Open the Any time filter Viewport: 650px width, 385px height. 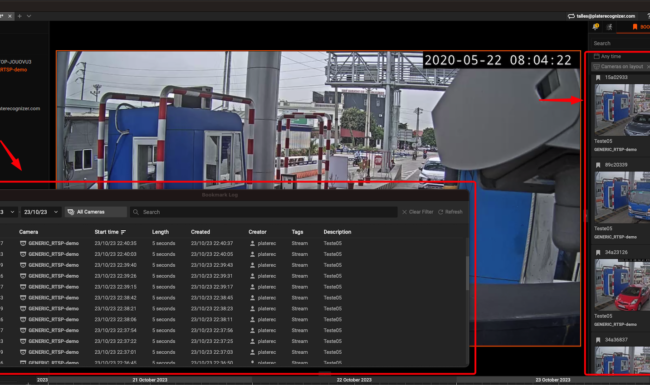point(608,56)
